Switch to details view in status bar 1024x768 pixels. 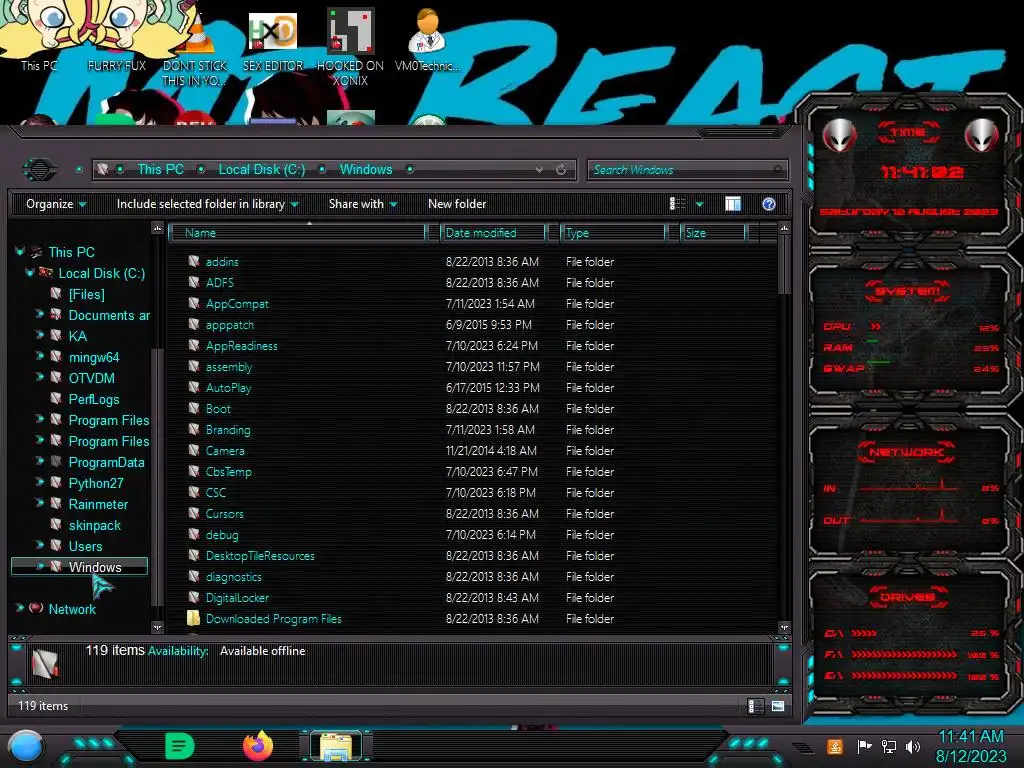[x=756, y=706]
